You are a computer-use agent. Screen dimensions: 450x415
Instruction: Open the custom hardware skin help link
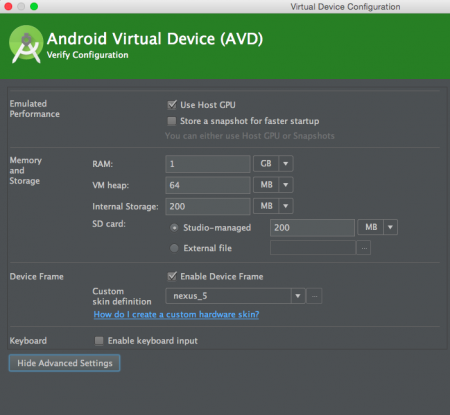pyautogui.click(x=176, y=314)
